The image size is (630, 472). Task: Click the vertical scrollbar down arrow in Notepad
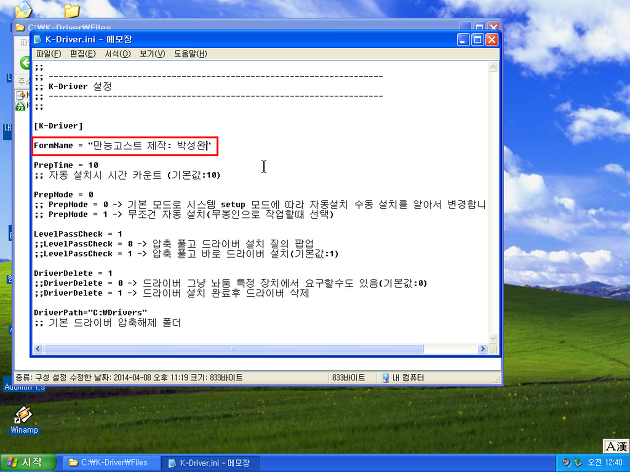[493, 339]
